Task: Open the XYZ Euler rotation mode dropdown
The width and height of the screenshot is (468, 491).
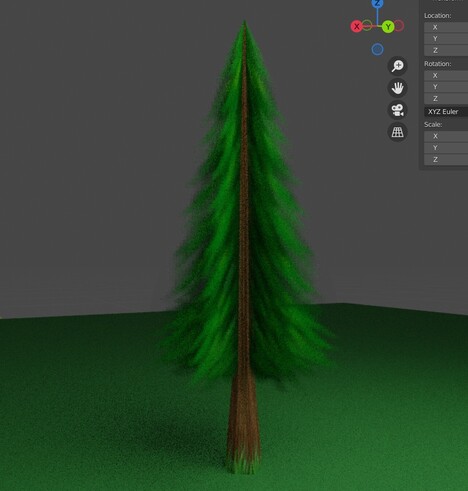Action: pyautogui.click(x=446, y=112)
